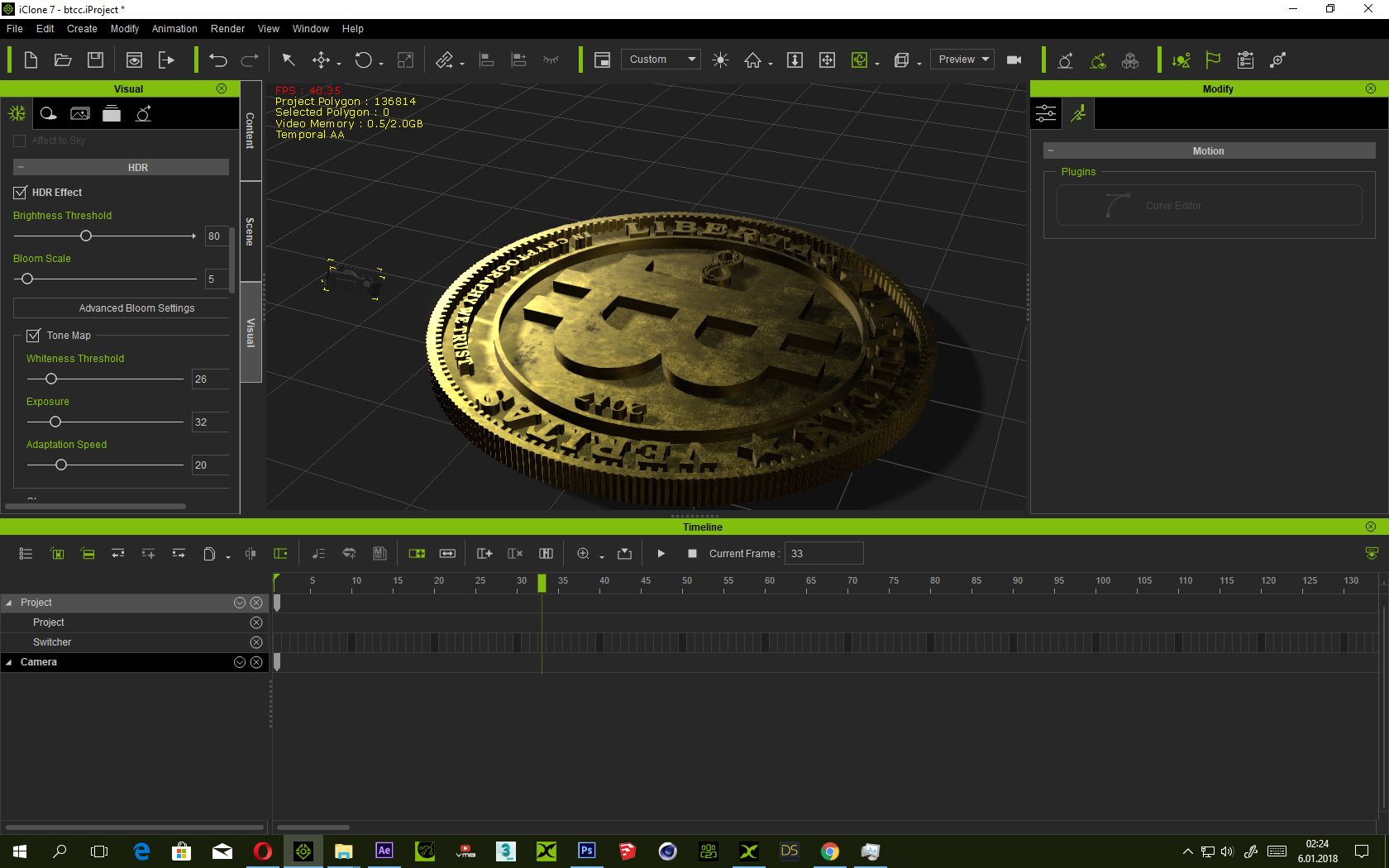Open Photoshop from the taskbar
1389x868 pixels.
click(587, 851)
